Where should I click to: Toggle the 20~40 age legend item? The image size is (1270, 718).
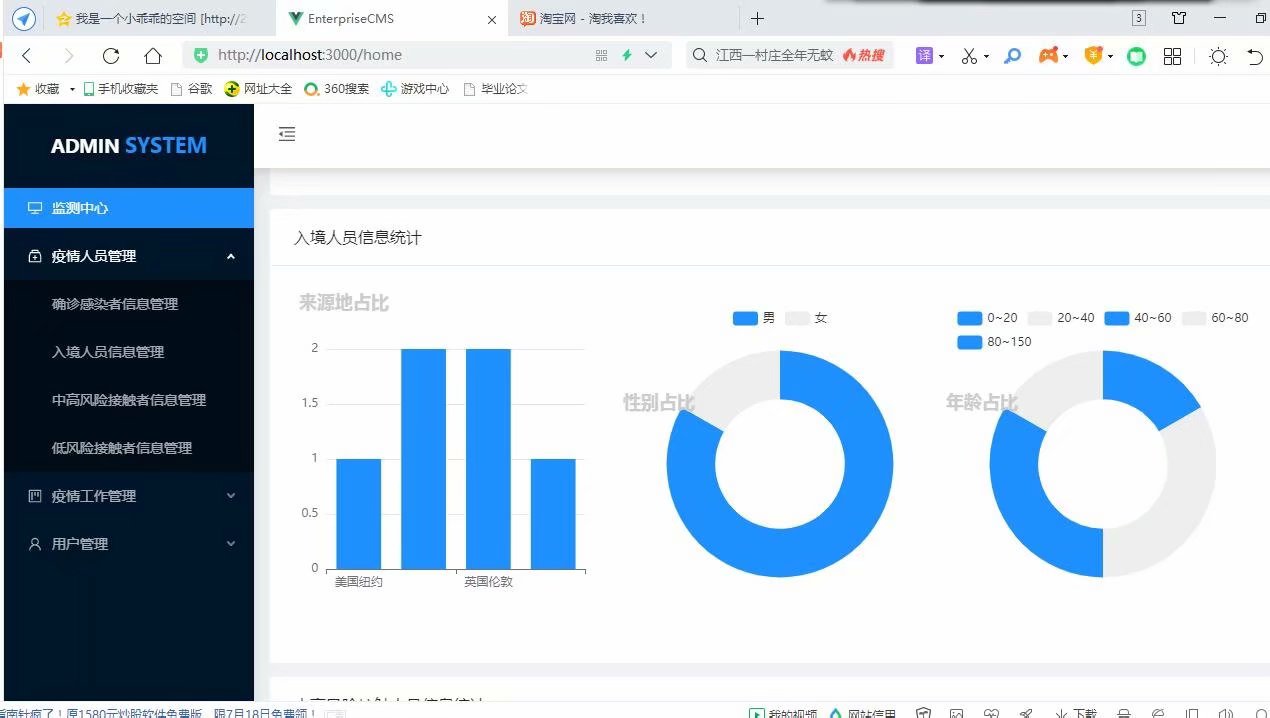pos(1061,318)
